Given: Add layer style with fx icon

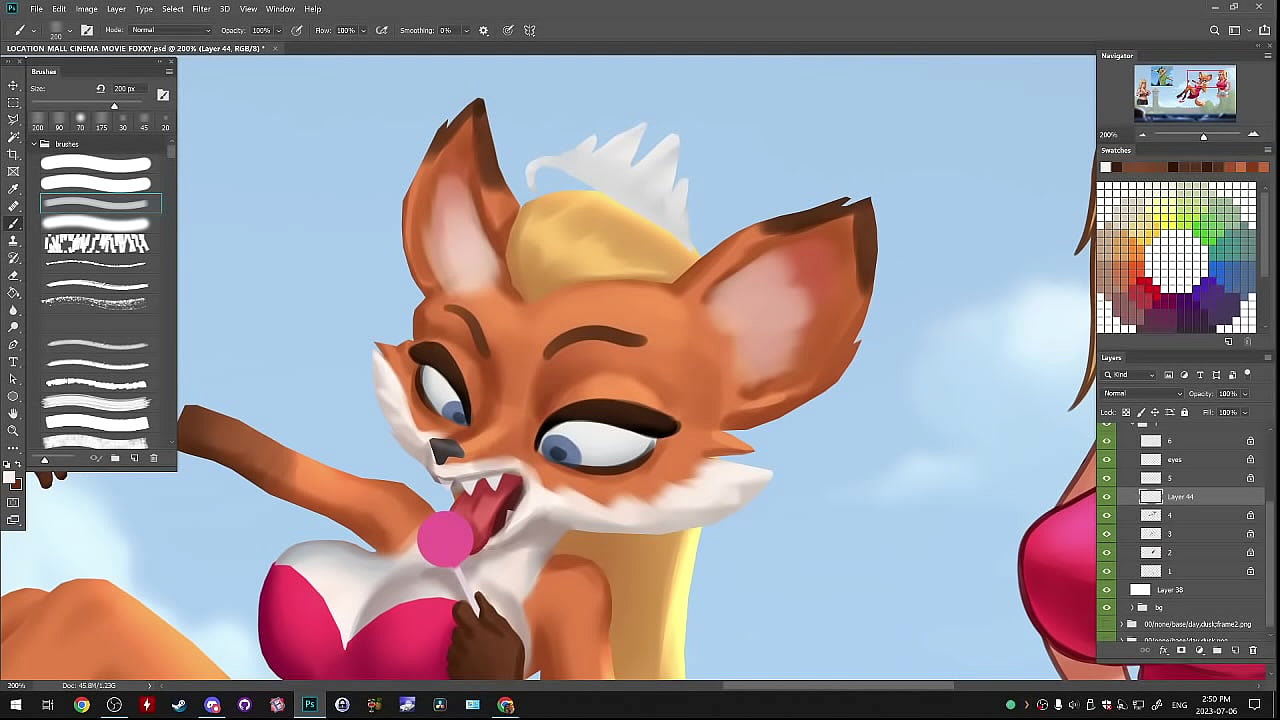Looking at the screenshot, I should point(1164,650).
